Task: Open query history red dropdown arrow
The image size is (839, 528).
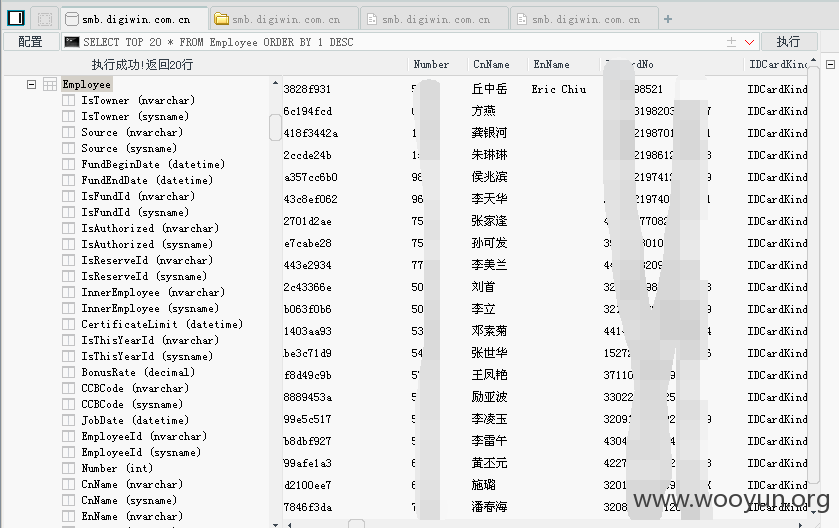Action: 749,42
